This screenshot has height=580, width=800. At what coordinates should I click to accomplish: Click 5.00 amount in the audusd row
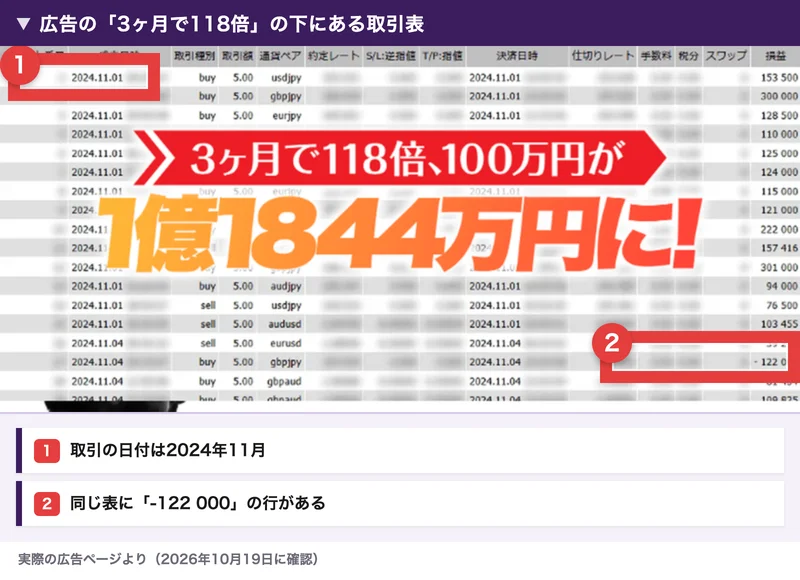point(243,324)
